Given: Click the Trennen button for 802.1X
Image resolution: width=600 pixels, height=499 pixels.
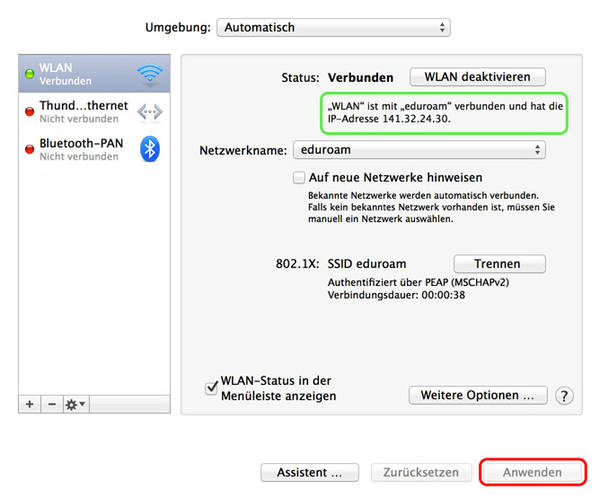Looking at the screenshot, I should (499, 264).
